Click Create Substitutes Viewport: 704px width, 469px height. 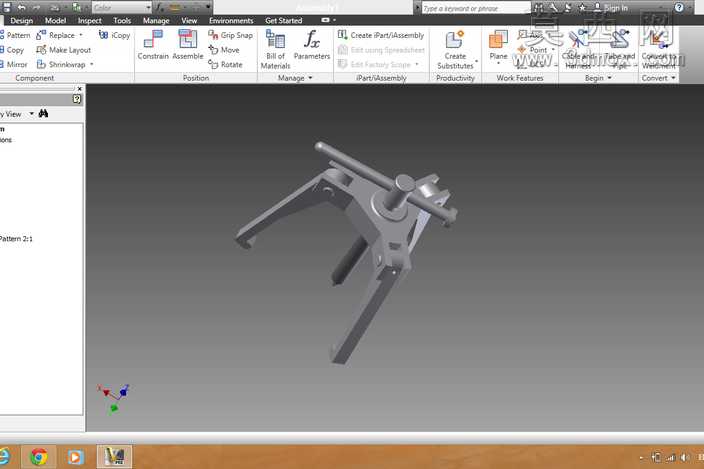[x=455, y=49]
